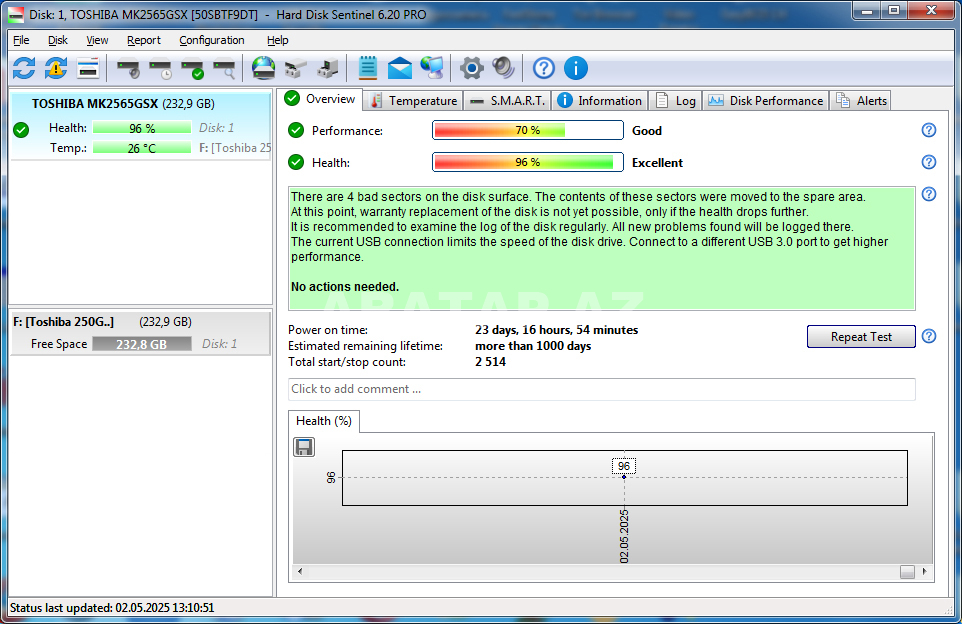Open the Disk menu

(58, 40)
